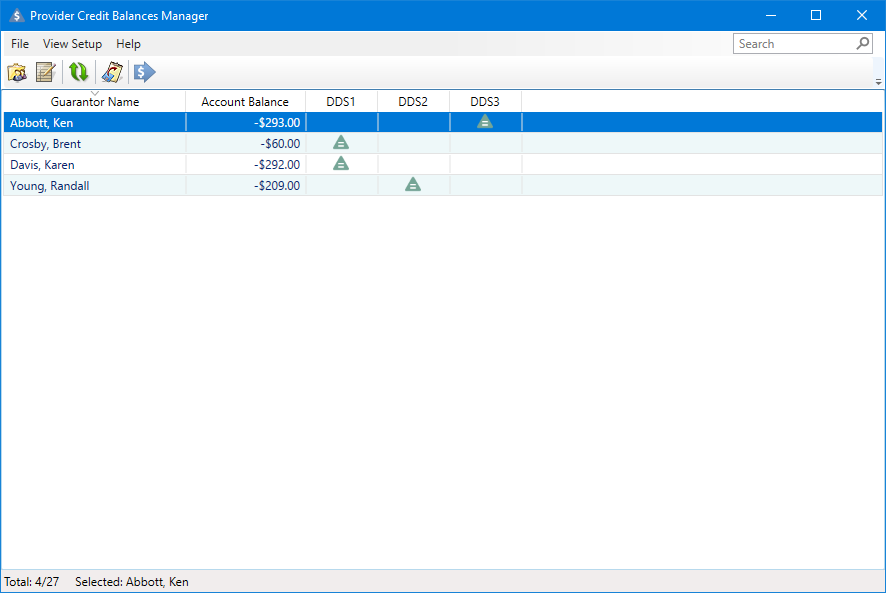Click DDS3 credit triangle for Abbott, Ken
The image size is (886, 593).
(x=485, y=122)
